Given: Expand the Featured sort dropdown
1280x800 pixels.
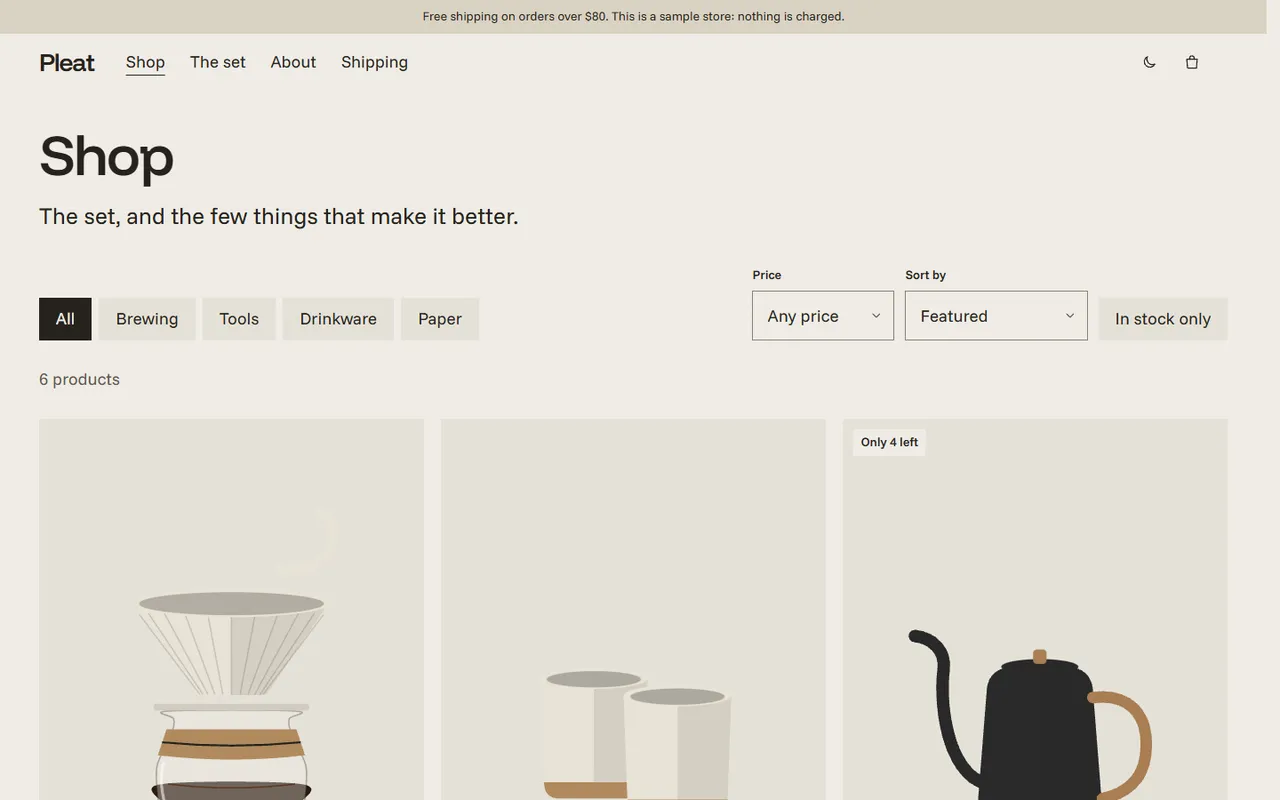Looking at the screenshot, I should (x=996, y=316).
